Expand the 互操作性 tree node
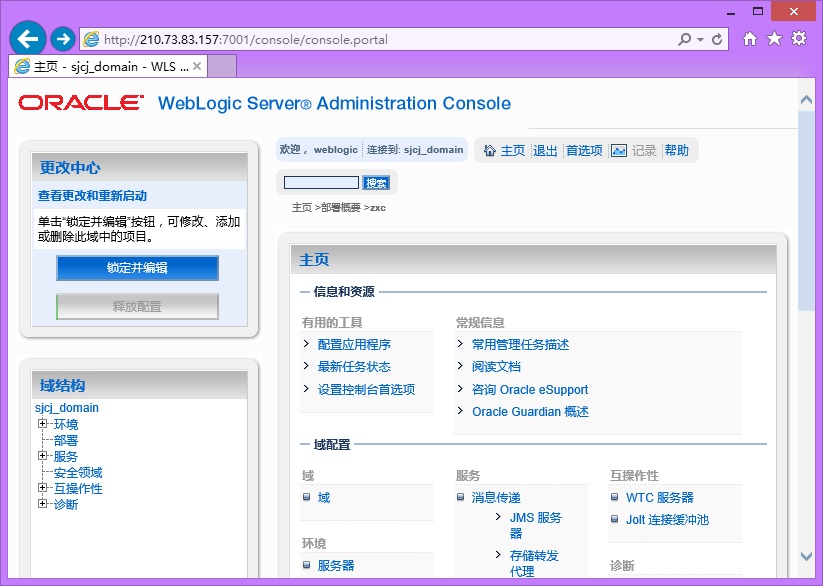Viewport: 823px width, 586px height. coord(43,487)
